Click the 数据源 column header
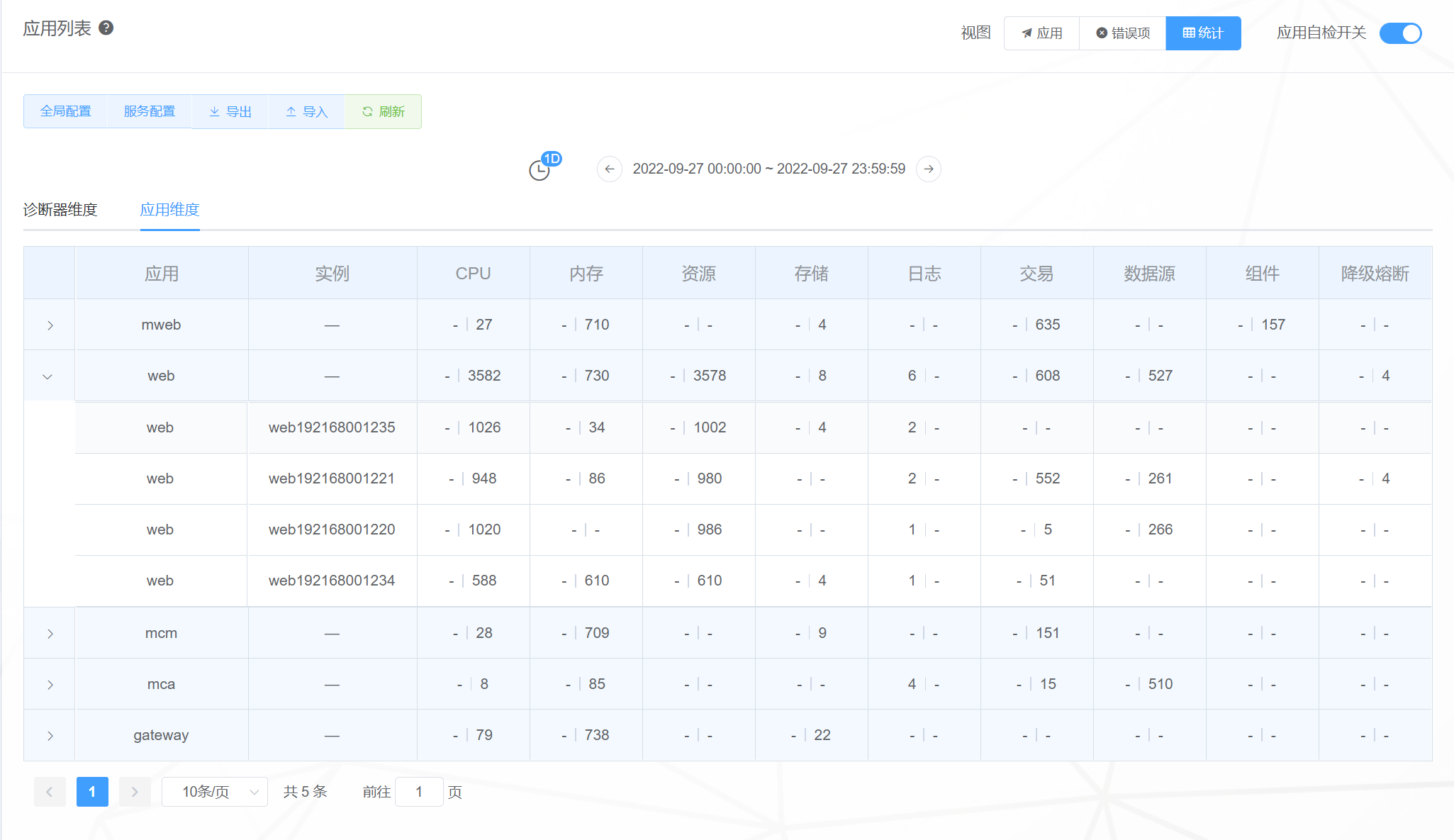 pyautogui.click(x=1149, y=274)
